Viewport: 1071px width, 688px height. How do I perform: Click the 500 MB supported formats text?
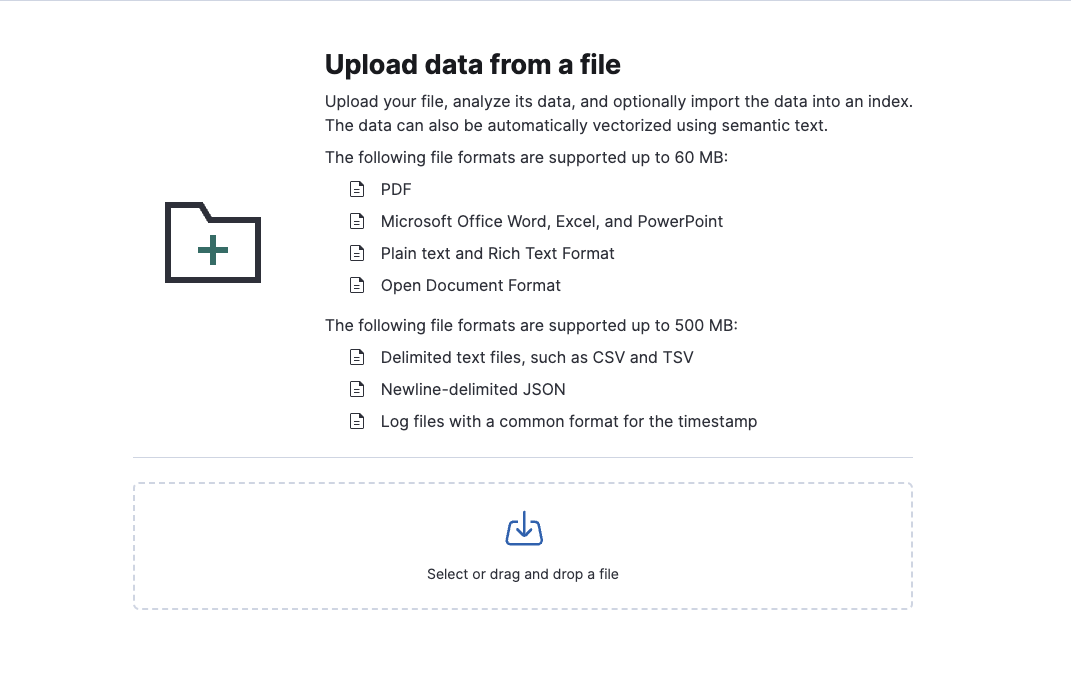[533, 325]
